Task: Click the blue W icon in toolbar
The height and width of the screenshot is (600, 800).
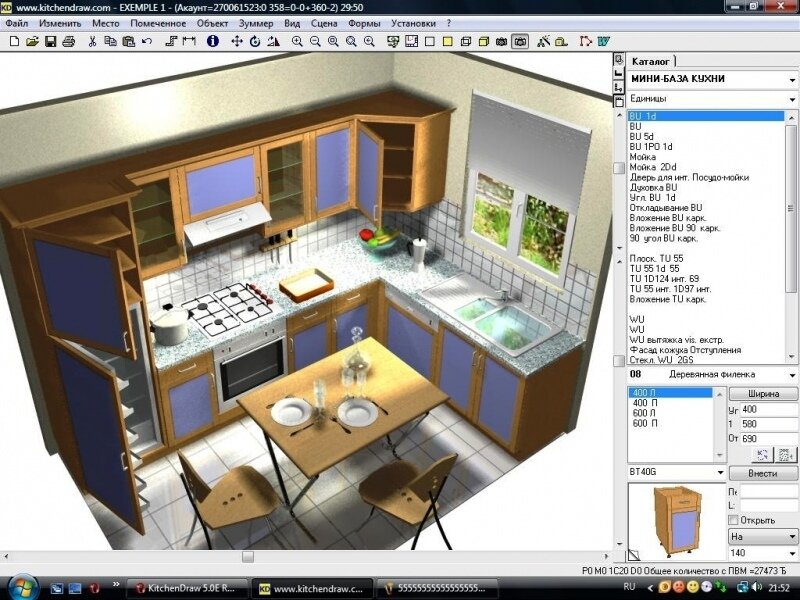Action: point(604,42)
